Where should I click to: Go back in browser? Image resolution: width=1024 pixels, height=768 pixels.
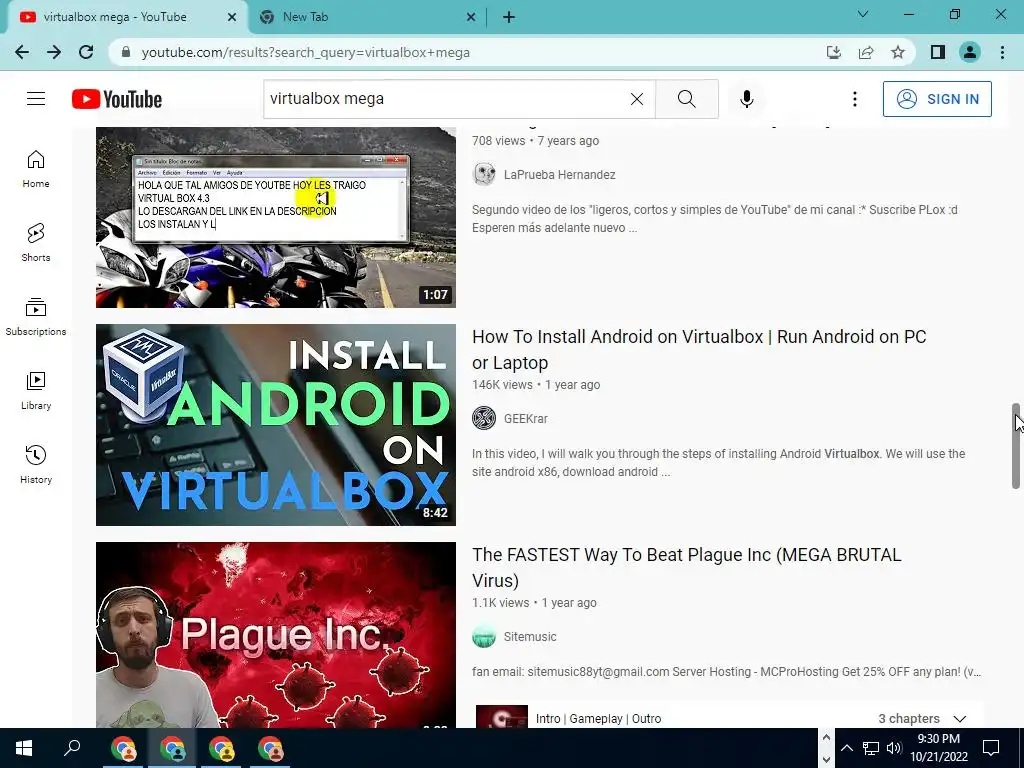22,52
